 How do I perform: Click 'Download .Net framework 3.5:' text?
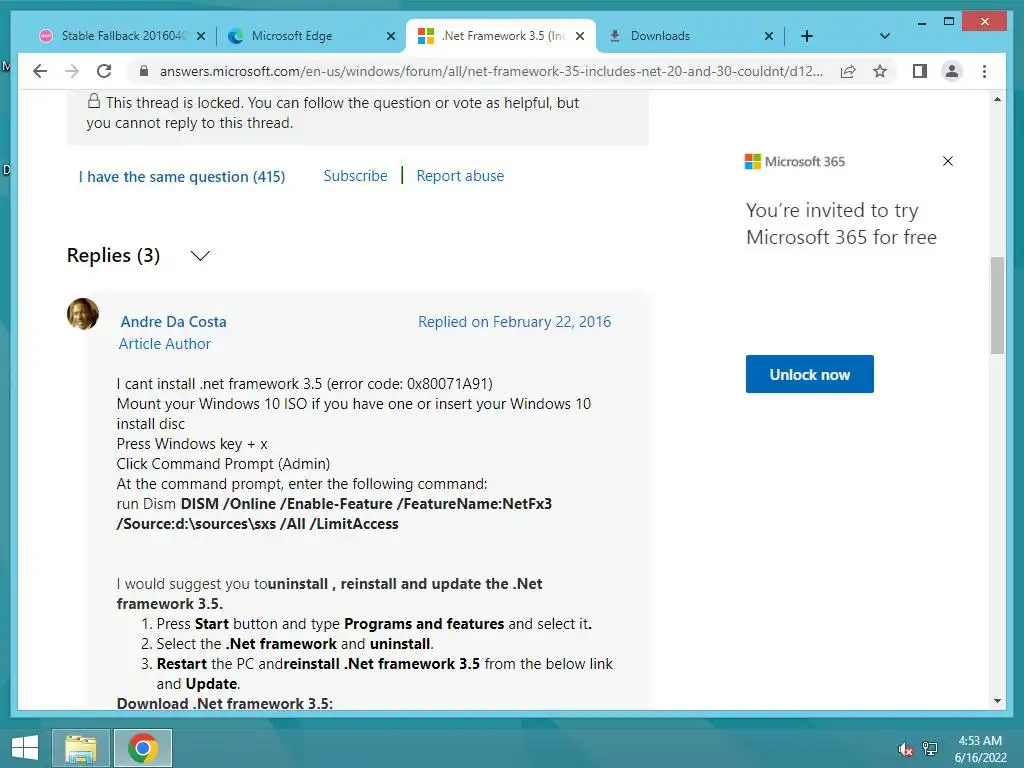(x=225, y=703)
